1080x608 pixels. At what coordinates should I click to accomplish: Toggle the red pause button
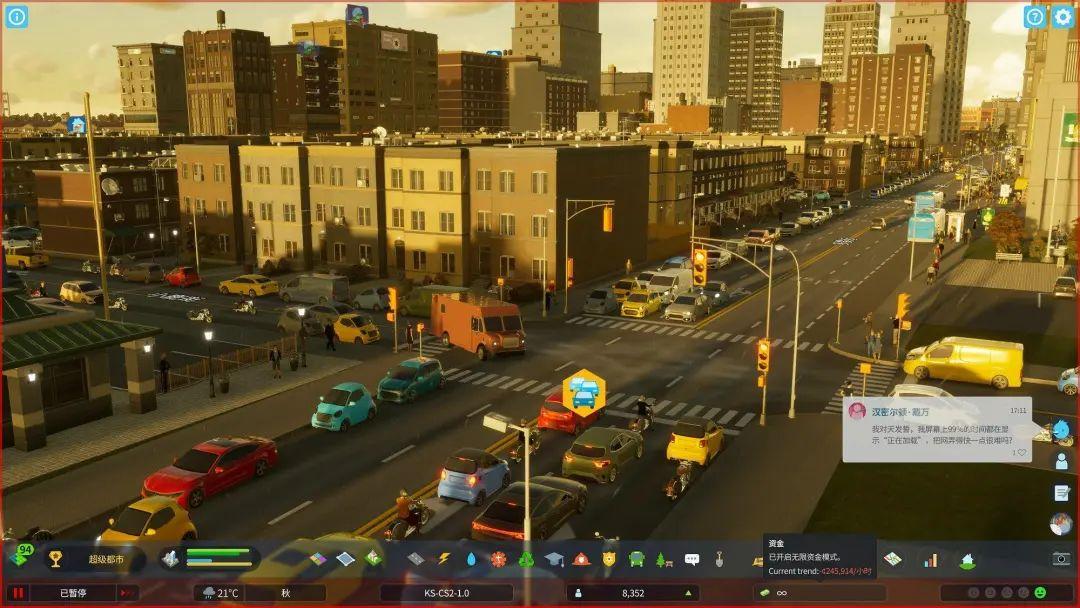click(18, 593)
